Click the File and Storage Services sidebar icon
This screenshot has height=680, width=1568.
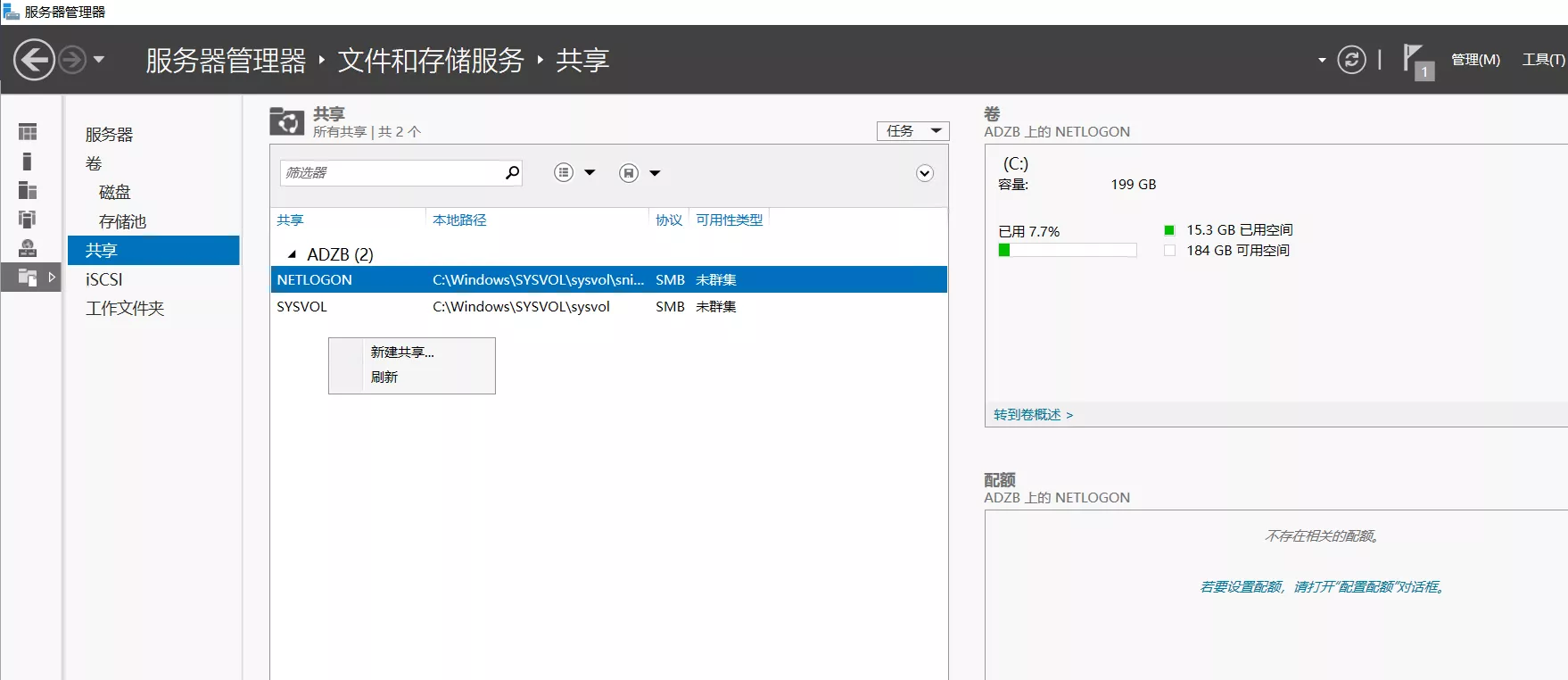(x=28, y=278)
